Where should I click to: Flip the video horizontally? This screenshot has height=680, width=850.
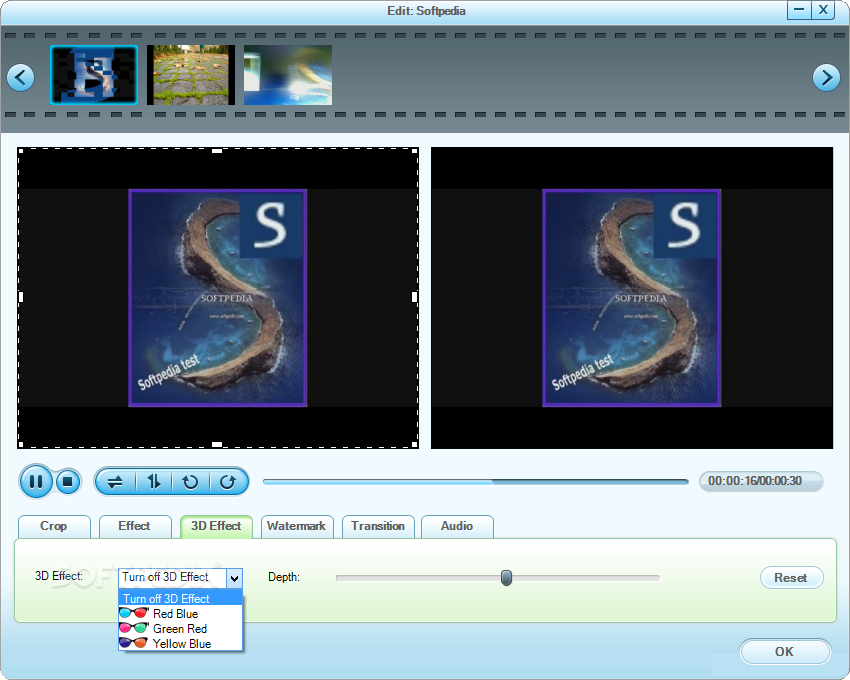tap(115, 482)
